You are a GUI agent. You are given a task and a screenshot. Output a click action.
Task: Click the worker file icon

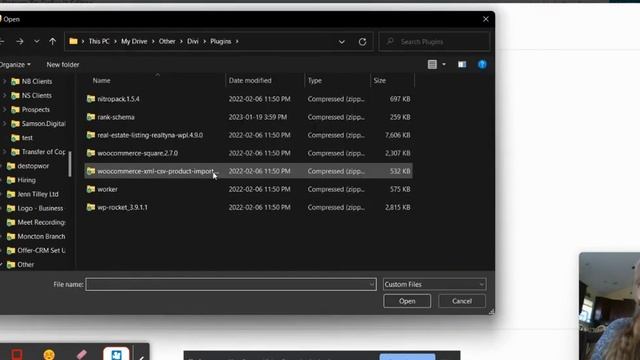tap(91, 189)
